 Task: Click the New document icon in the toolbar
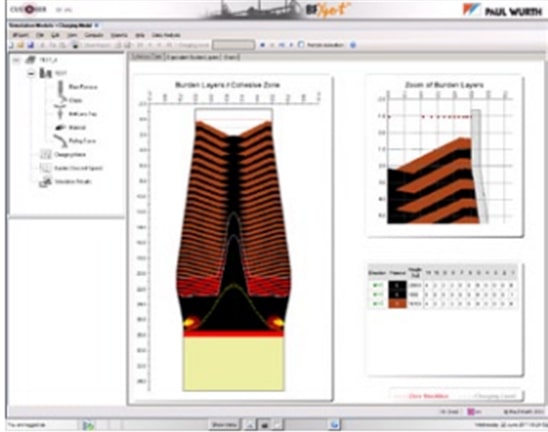click(x=11, y=45)
